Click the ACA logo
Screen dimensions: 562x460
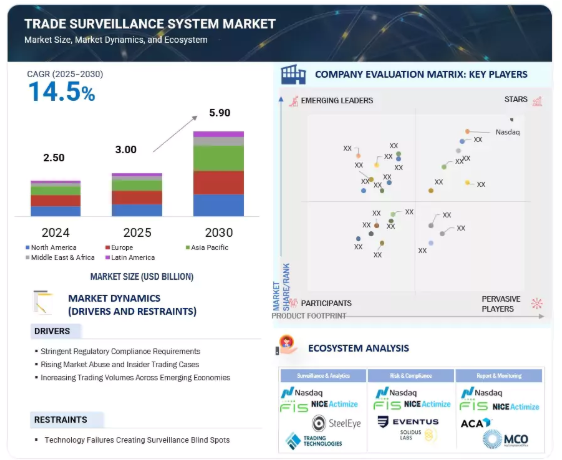point(475,423)
